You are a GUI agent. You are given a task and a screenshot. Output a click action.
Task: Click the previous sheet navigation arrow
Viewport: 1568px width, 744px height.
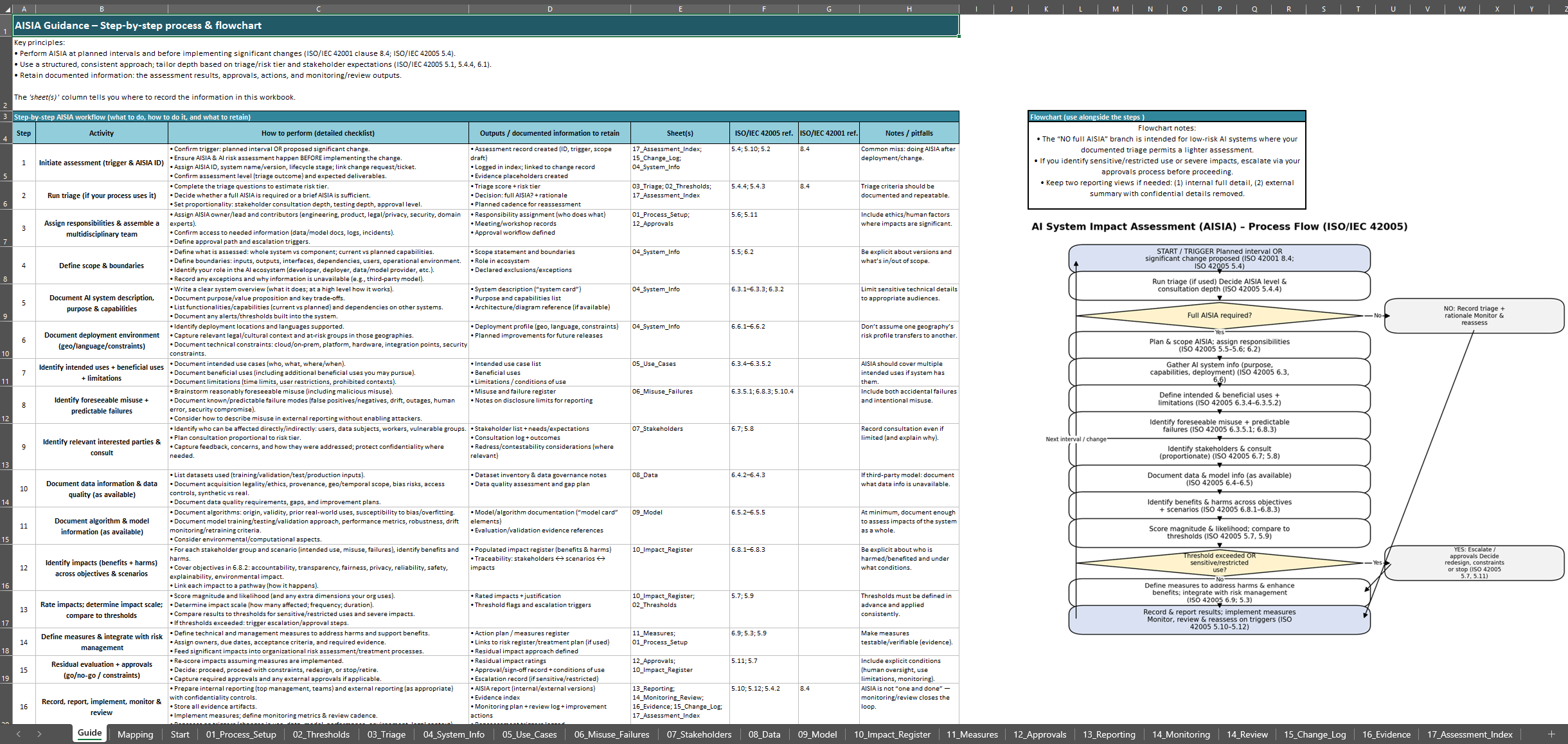(x=17, y=734)
